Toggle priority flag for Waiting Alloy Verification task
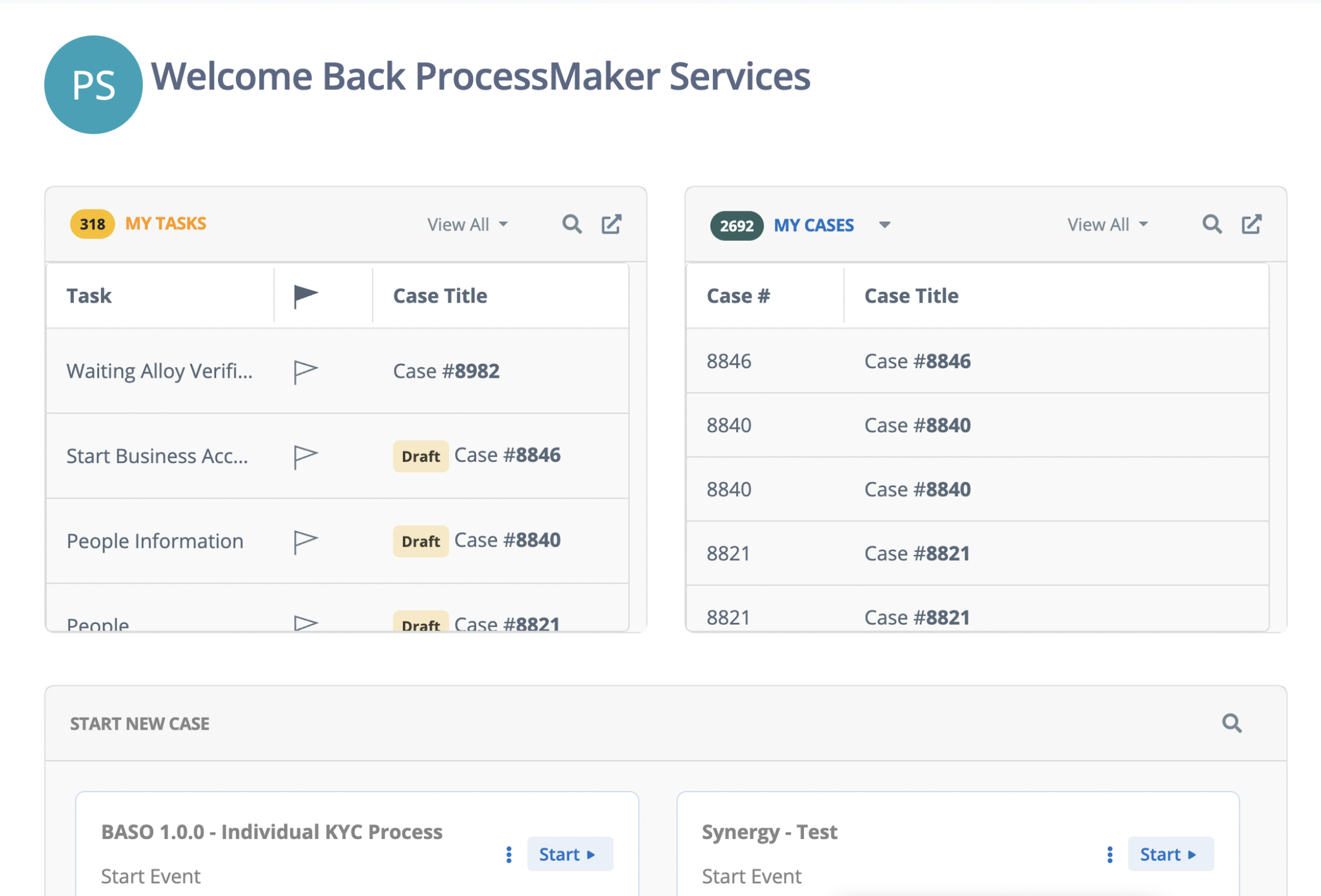Image resolution: width=1321 pixels, height=896 pixels. [306, 372]
